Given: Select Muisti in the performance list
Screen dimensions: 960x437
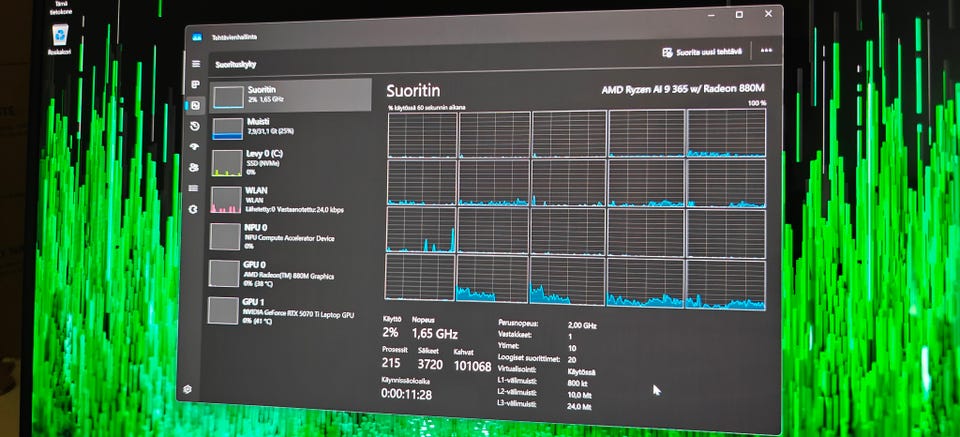Looking at the screenshot, I should coord(290,127).
